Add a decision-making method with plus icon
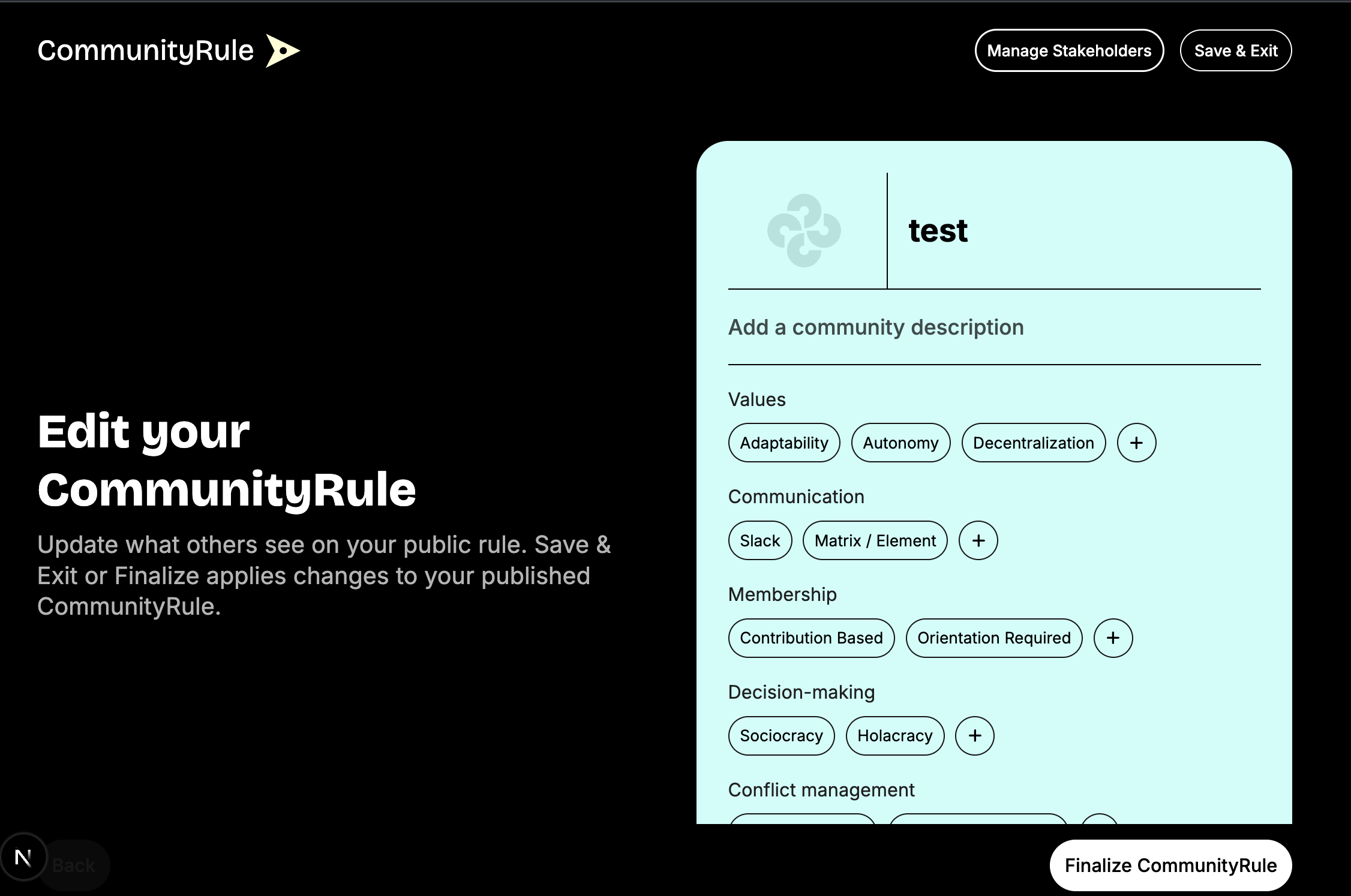This screenshot has width=1351, height=896. point(974,736)
